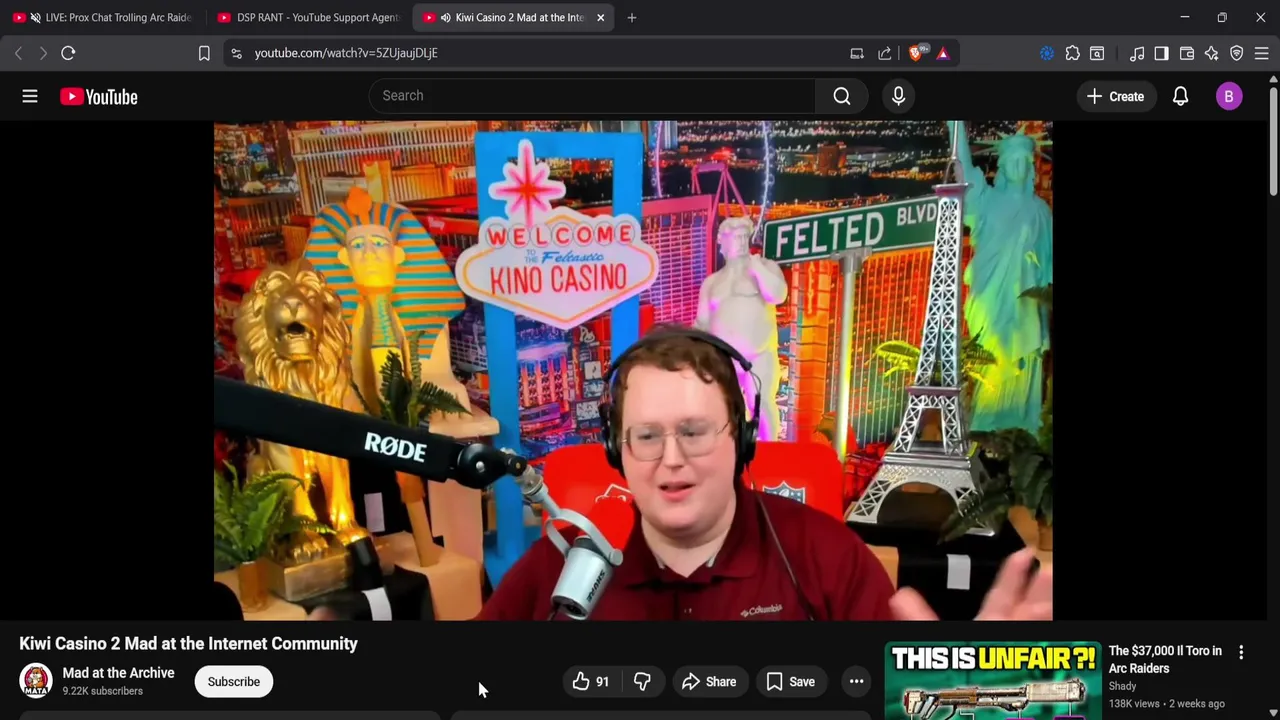Open The $37,000 Il Toro video title
Image resolution: width=1280 pixels, height=720 pixels.
coord(1165,660)
